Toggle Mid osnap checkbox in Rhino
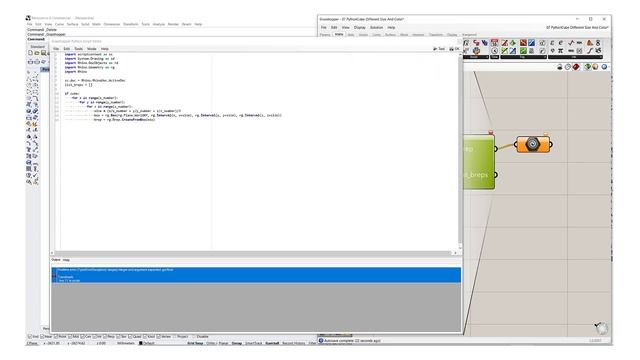Image resolution: width=640 pixels, height=360 pixels. click(x=70, y=337)
